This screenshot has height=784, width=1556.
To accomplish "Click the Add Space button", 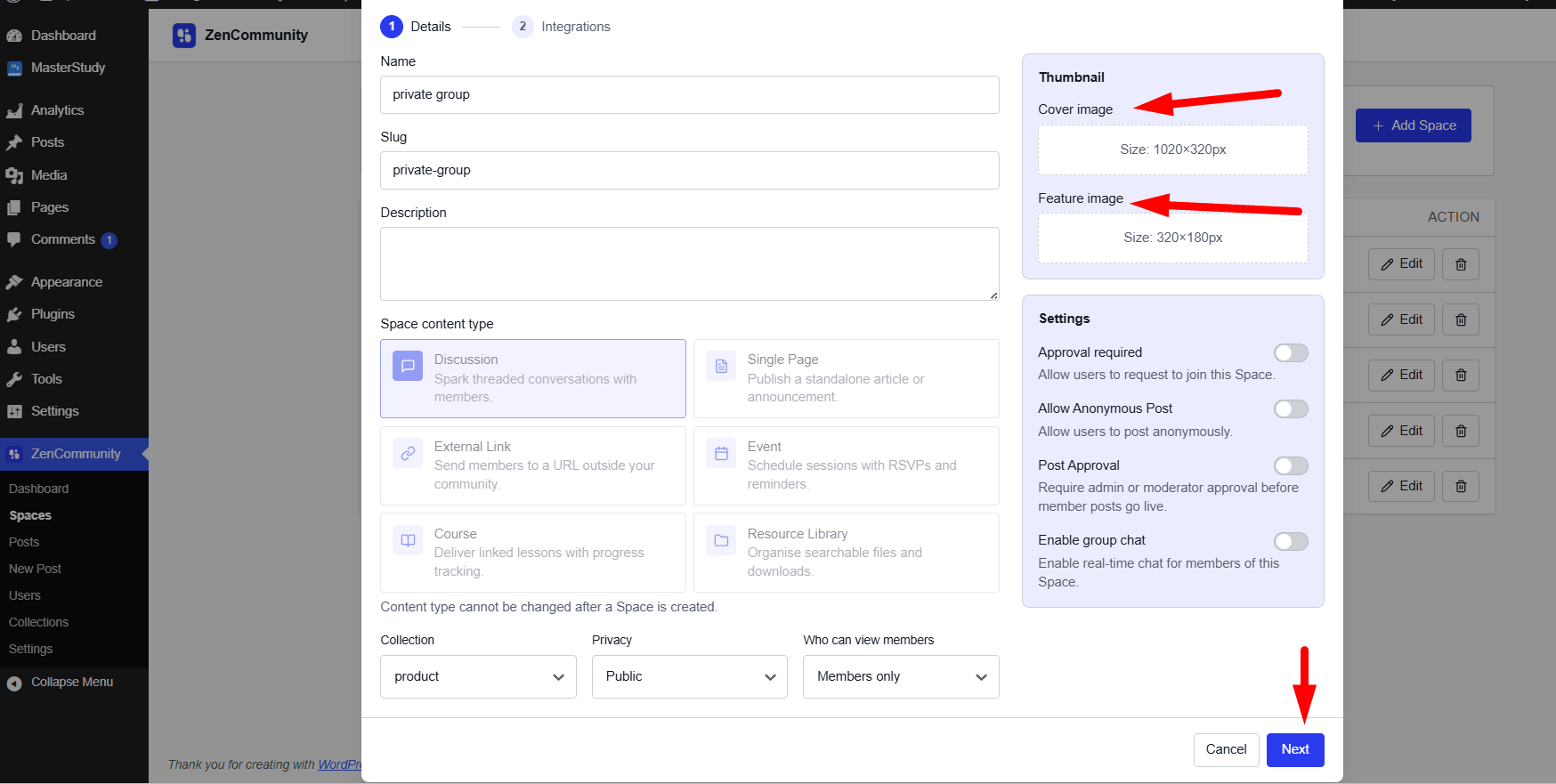I will [x=1414, y=125].
